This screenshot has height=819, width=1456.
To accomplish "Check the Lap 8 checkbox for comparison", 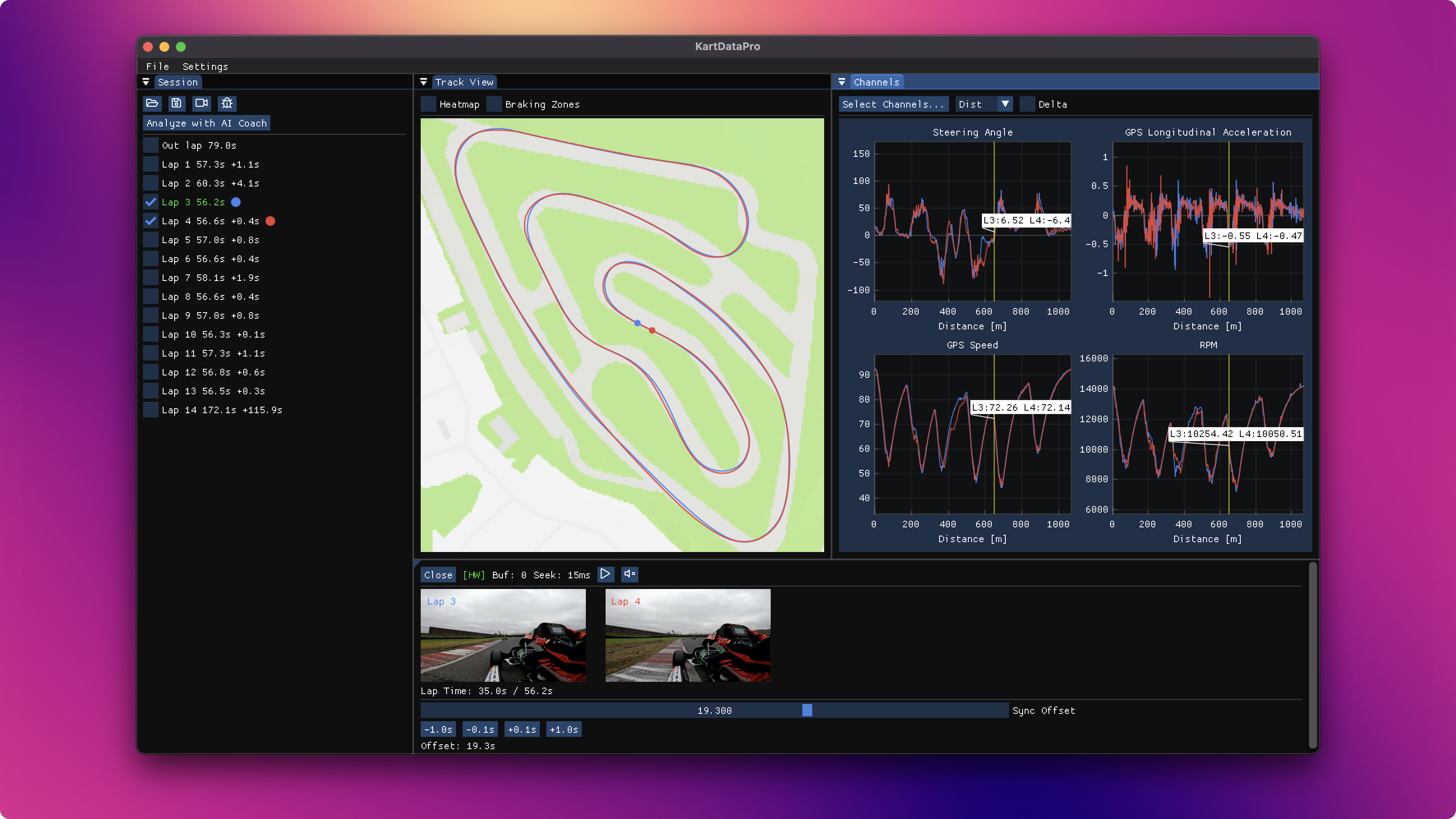I will pos(150,296).
